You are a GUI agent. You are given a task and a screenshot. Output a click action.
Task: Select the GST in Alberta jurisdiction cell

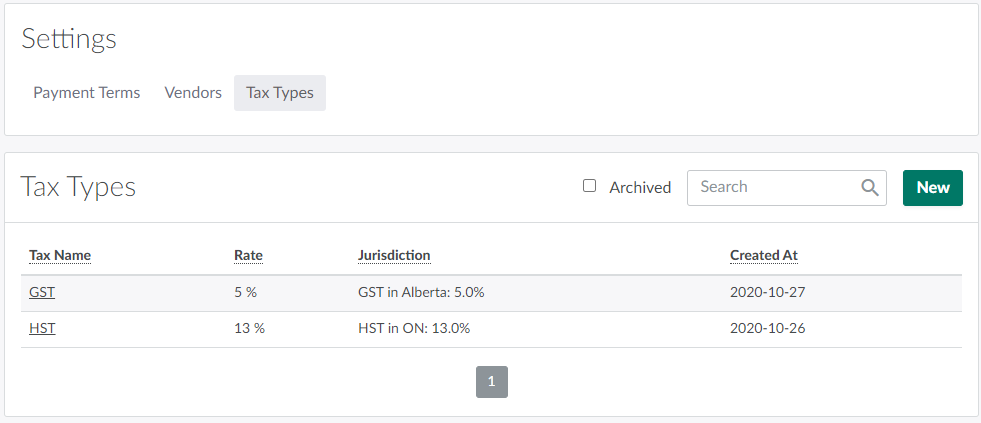pyautogui.click(x=421, y=292)
